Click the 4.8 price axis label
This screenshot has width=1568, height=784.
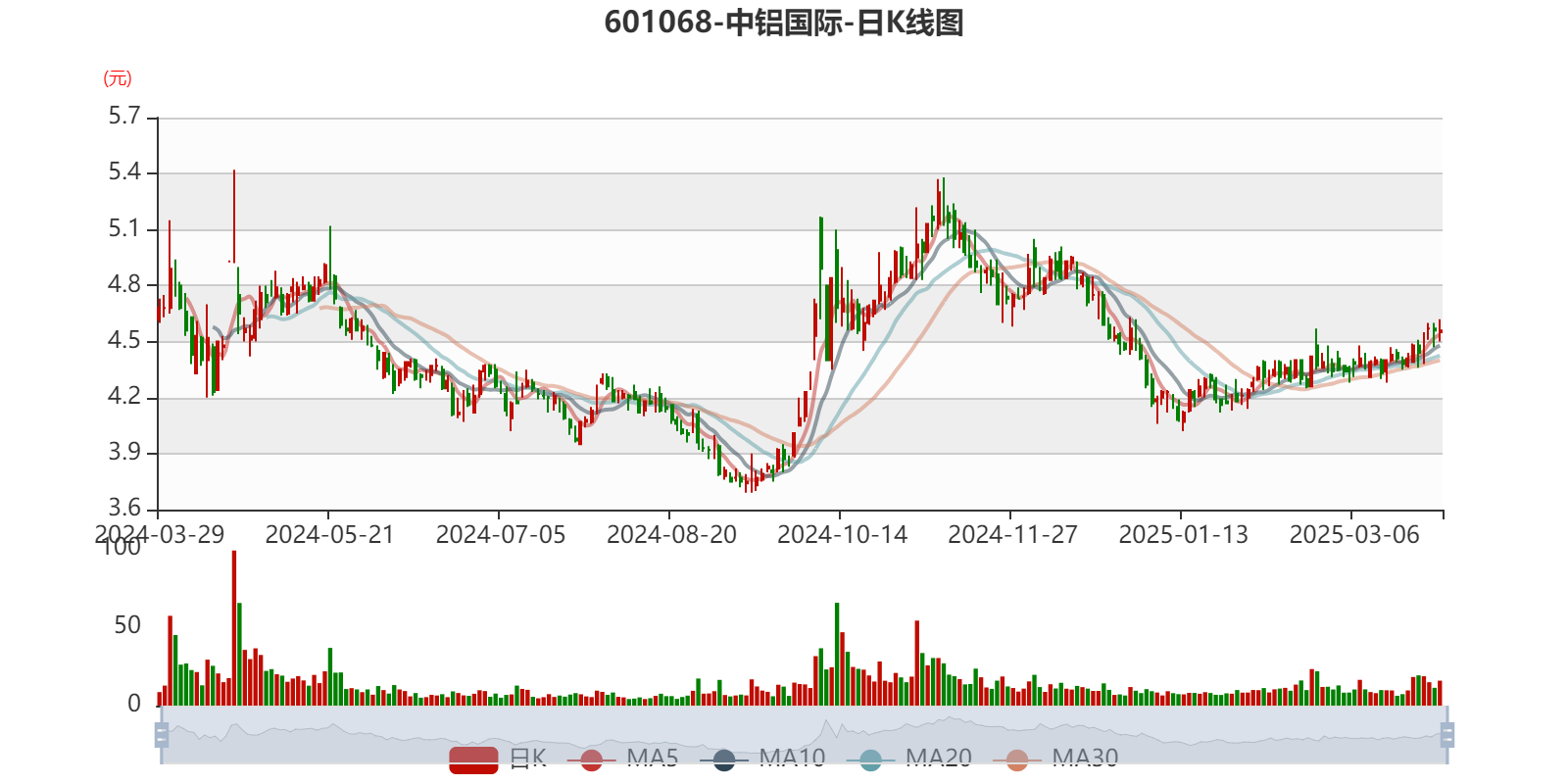[x=124, y=285]
